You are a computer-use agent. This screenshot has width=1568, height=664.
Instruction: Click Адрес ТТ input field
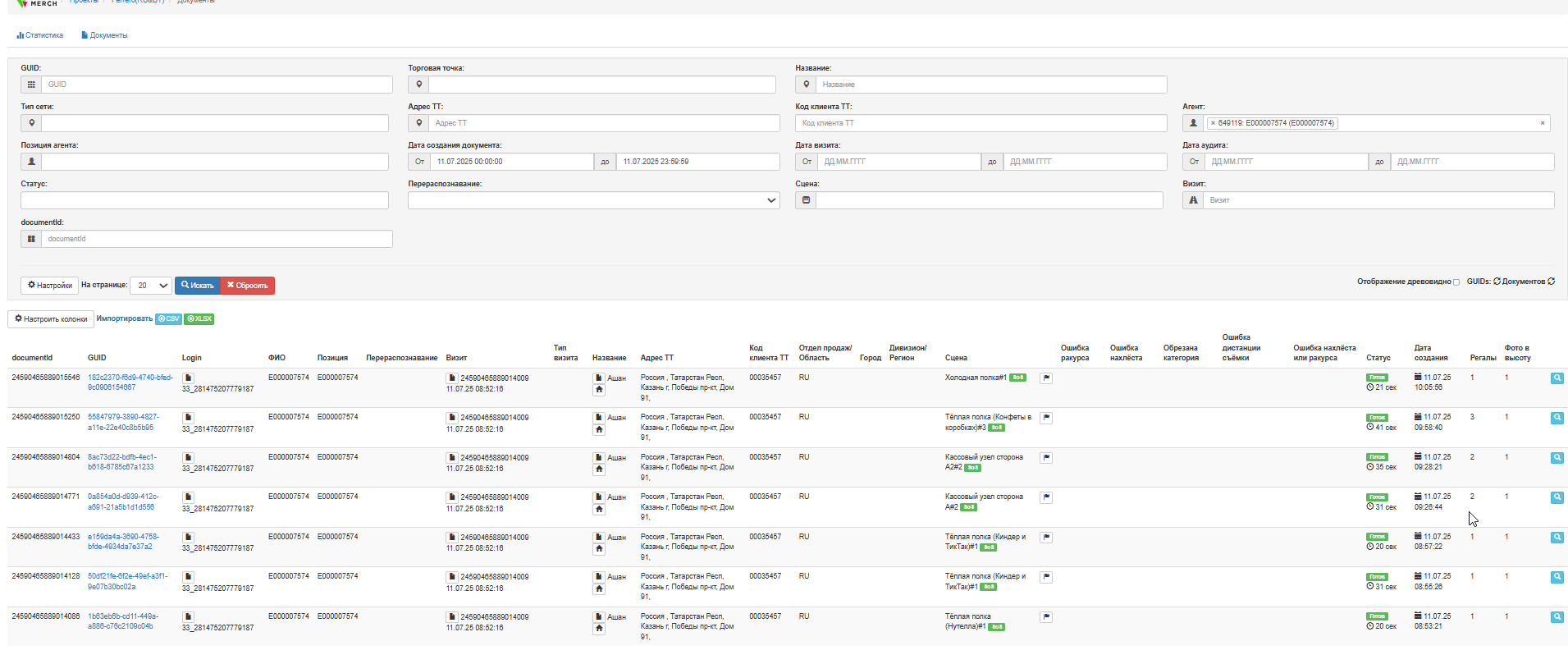coord(605,123)
